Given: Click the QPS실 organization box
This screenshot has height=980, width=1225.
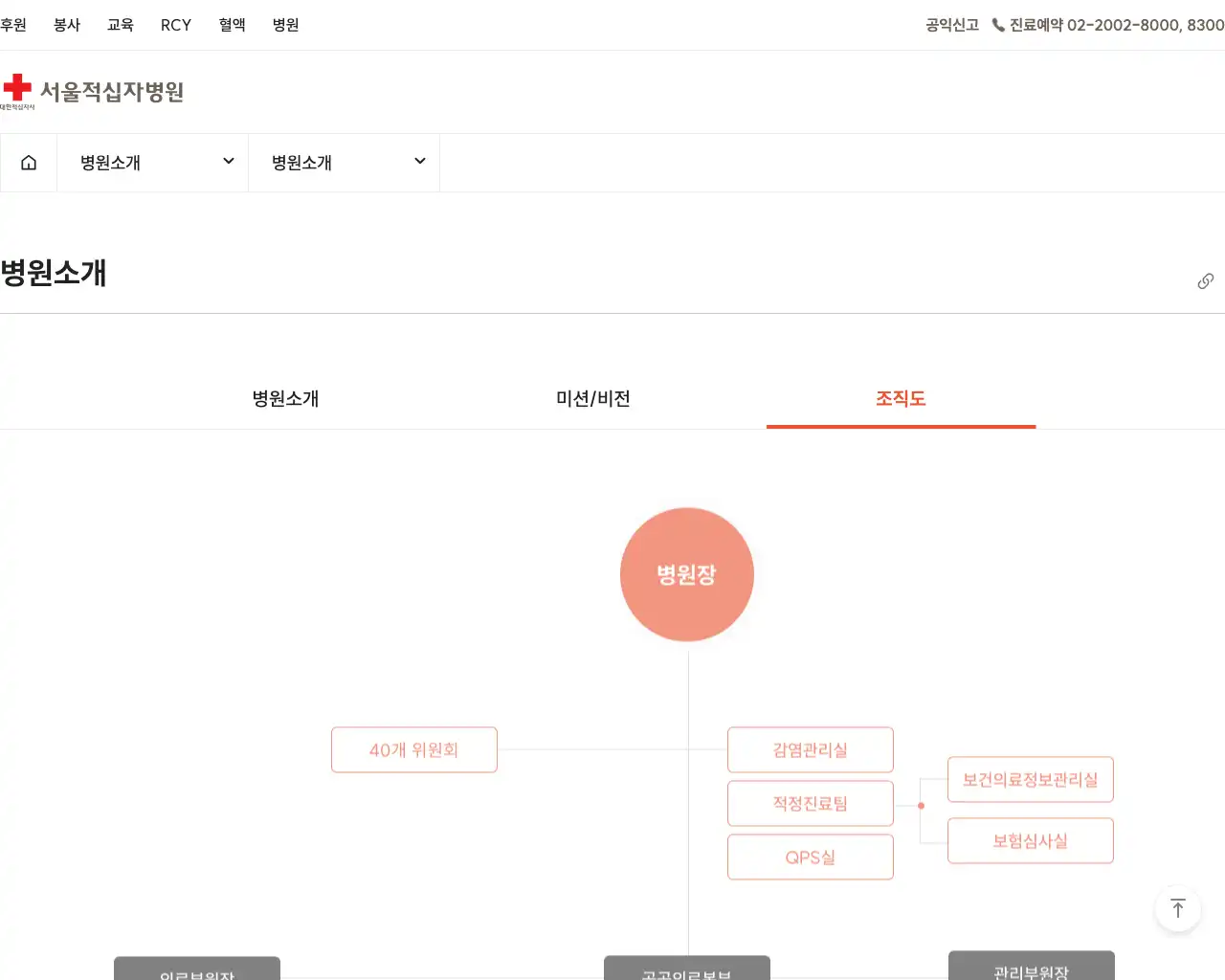Looking at the screenshot, I should click(x=810, y=857).
